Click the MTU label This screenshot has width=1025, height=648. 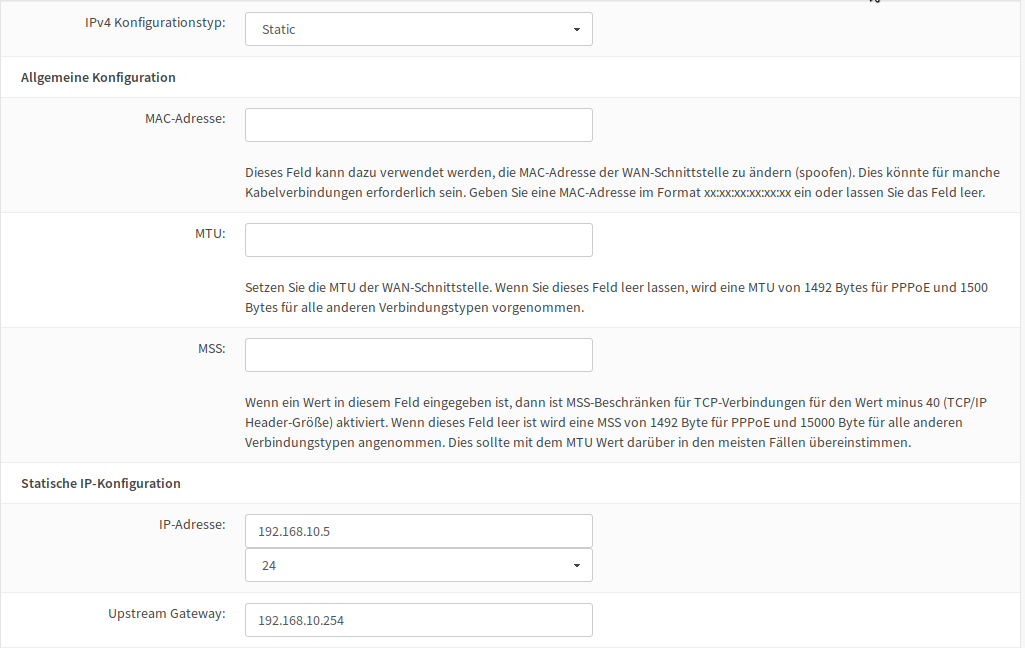coord(210,233)
